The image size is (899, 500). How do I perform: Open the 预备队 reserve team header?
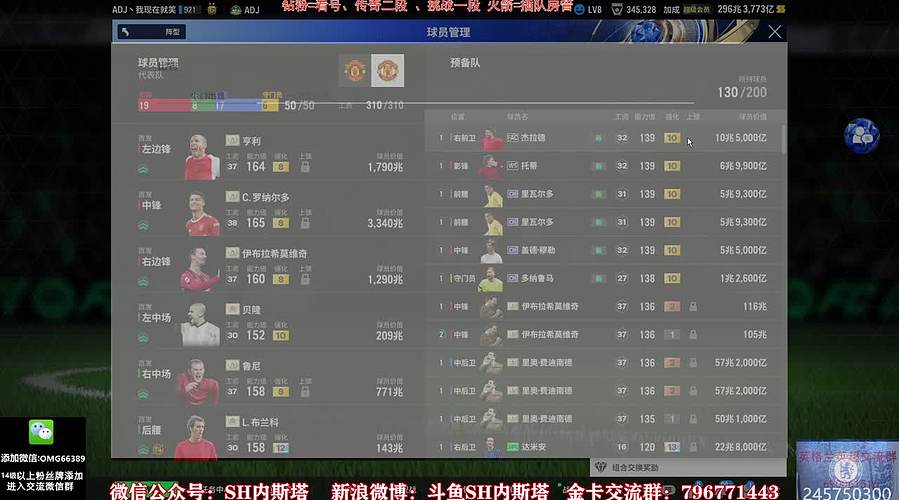465,62
